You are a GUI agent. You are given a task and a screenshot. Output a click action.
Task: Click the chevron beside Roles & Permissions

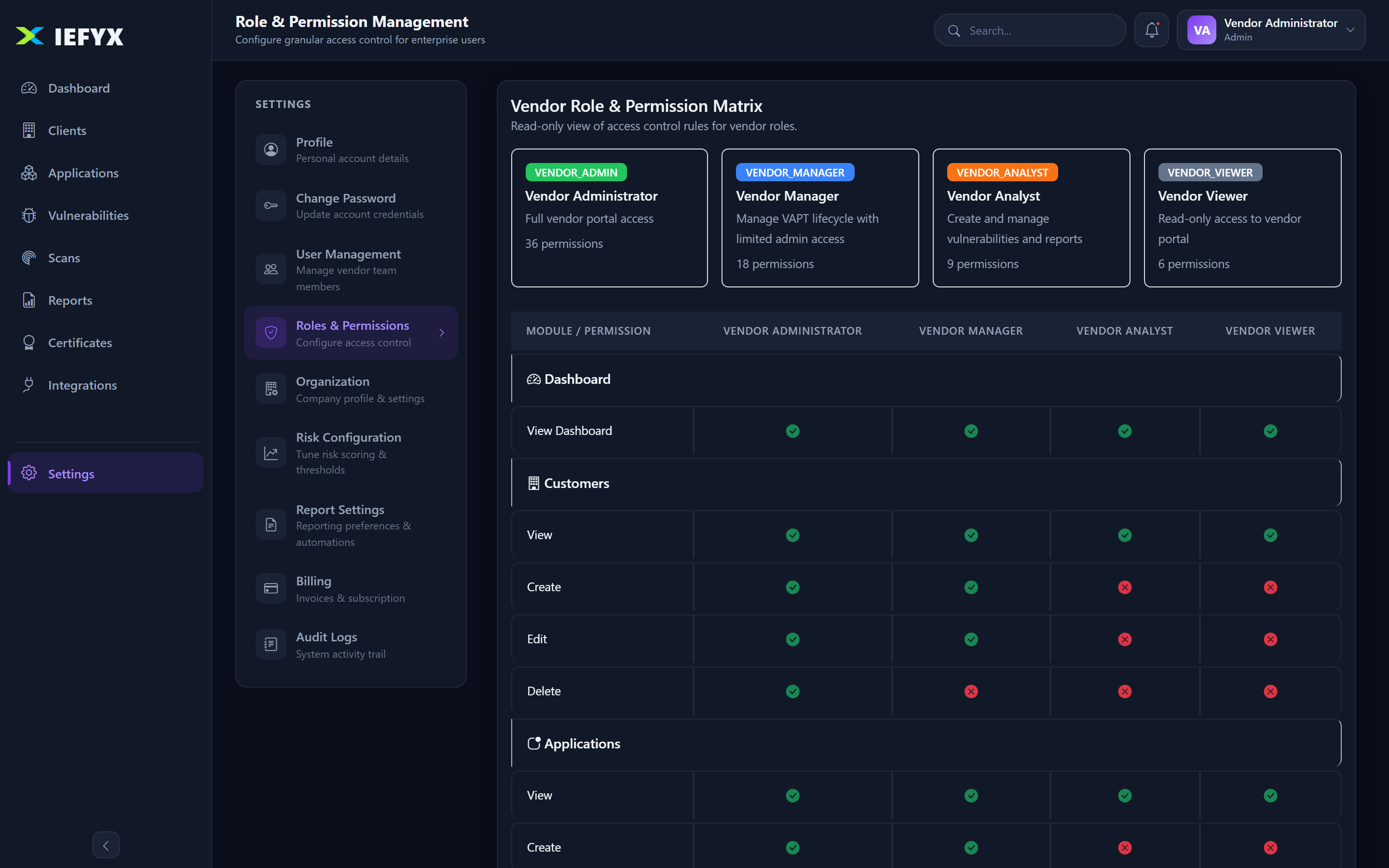441,333
